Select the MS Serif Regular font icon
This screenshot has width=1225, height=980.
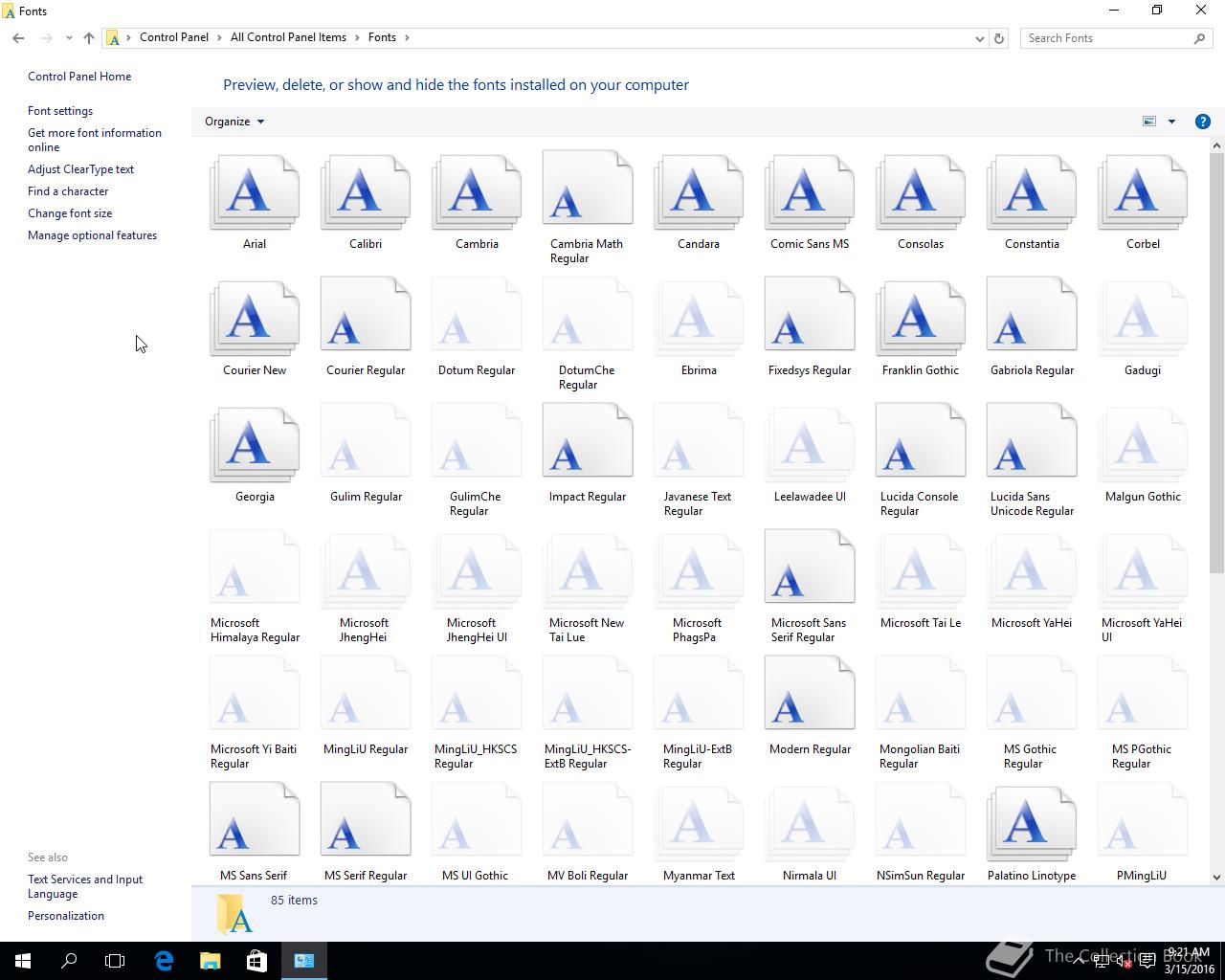click(x=365, y=819)
